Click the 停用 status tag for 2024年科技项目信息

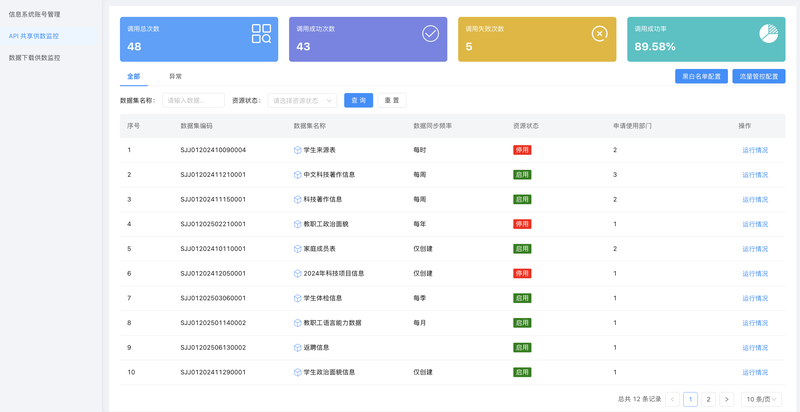[x=522, y=273]
